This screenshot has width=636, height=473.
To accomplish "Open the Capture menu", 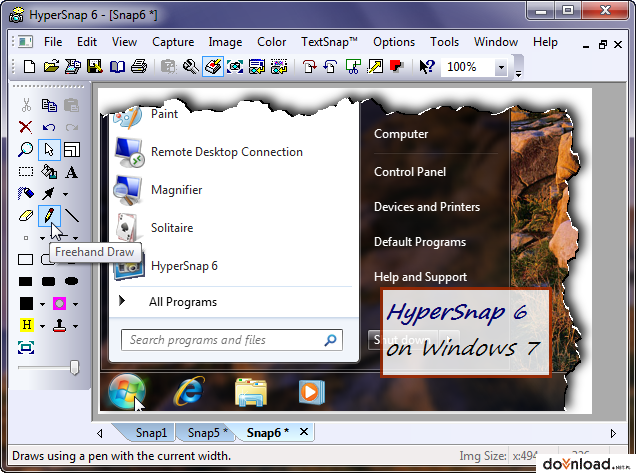I will (173, 42).
